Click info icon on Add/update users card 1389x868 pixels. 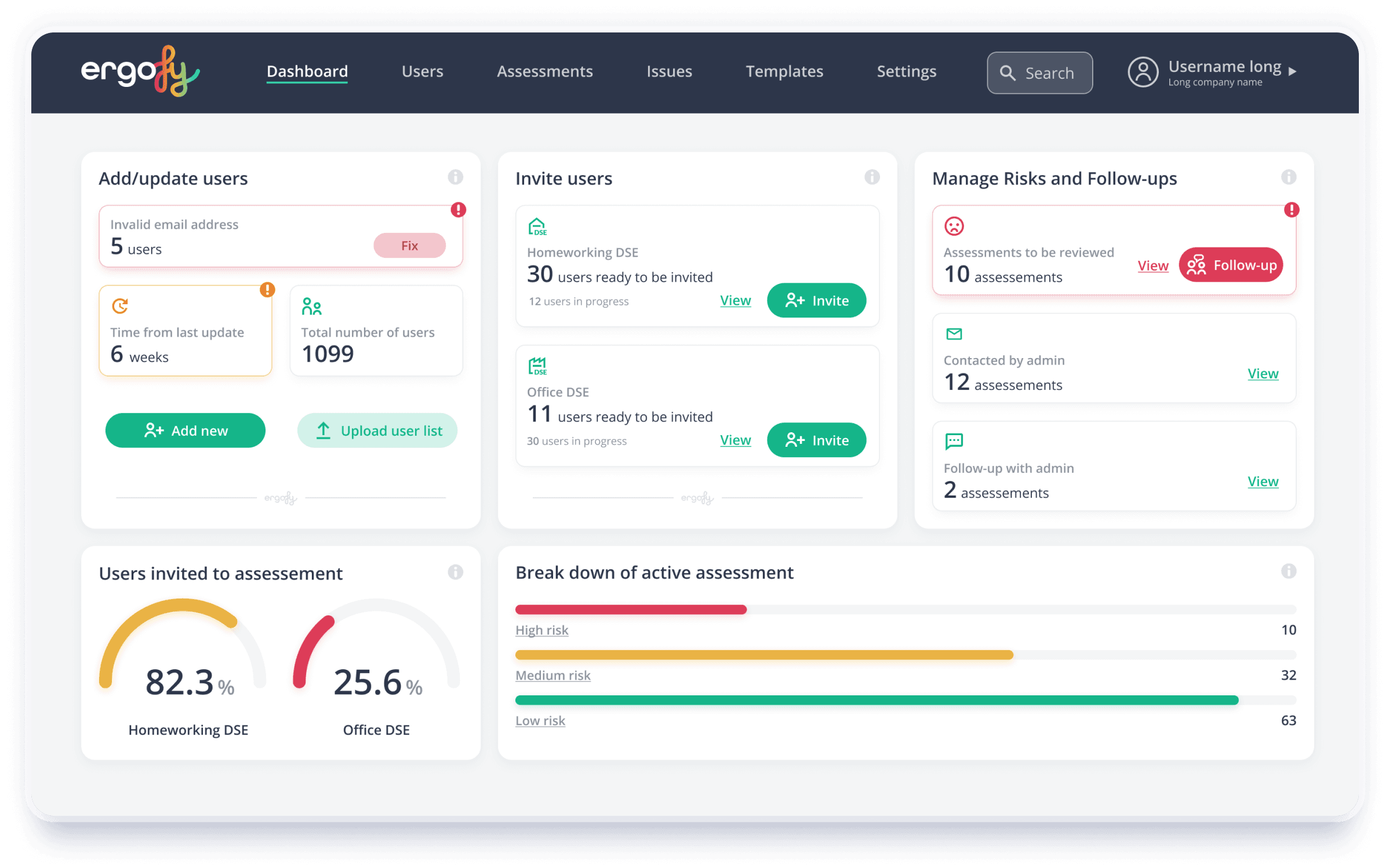tap(455, 177)
